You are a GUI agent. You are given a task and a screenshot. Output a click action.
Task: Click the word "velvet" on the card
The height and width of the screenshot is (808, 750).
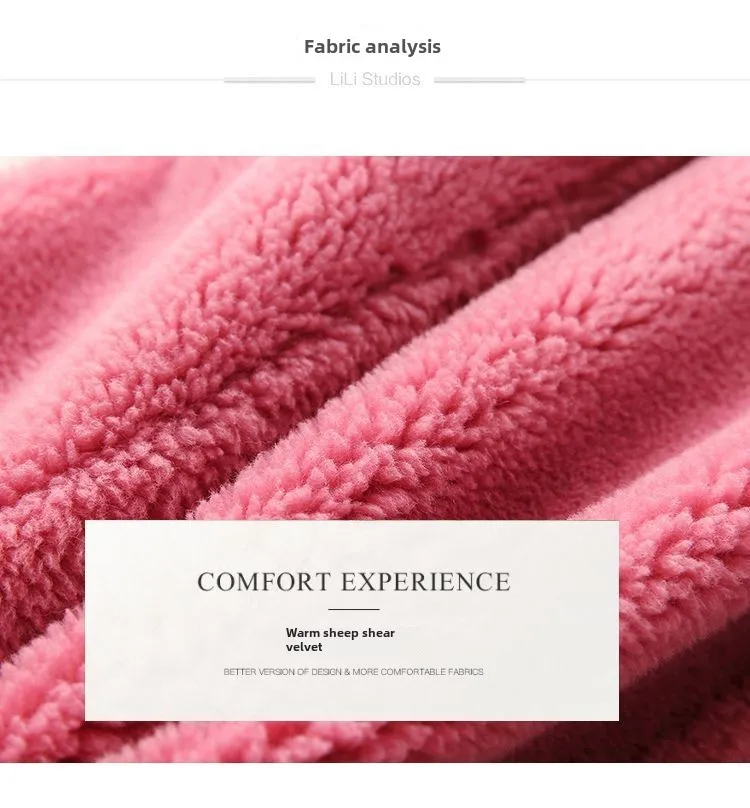[304, 647]
